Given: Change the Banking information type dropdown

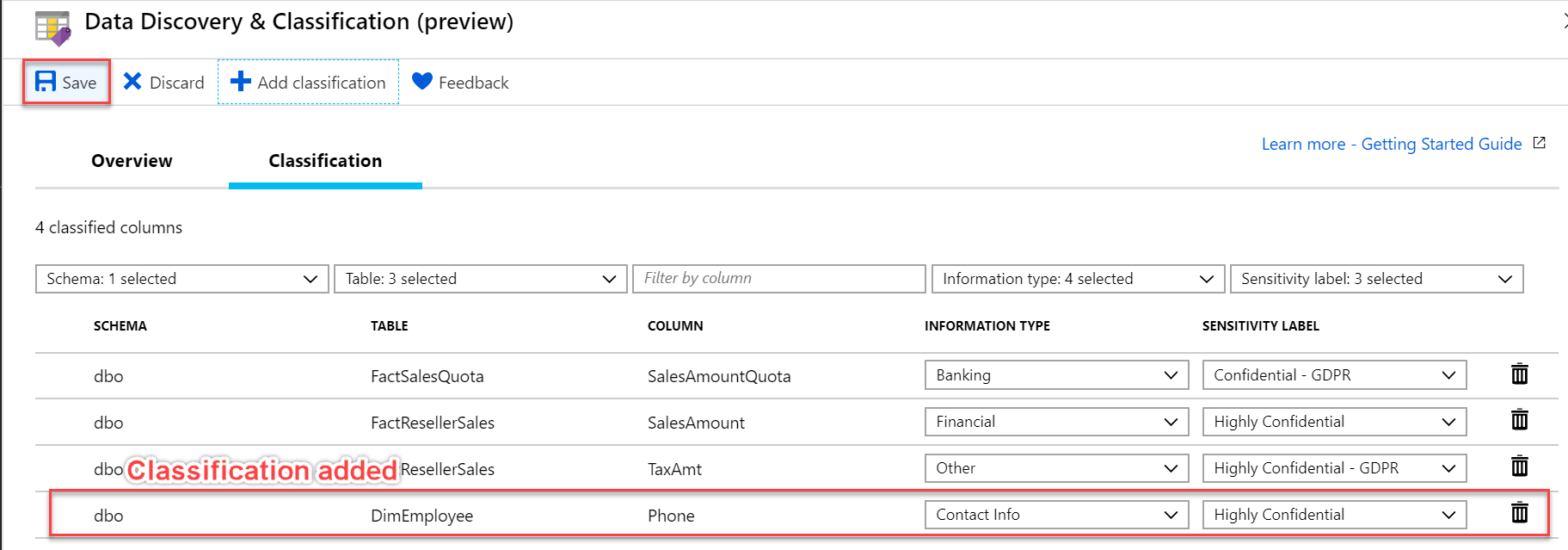Looking at the screenshot, I should (x=1056, y=375).
